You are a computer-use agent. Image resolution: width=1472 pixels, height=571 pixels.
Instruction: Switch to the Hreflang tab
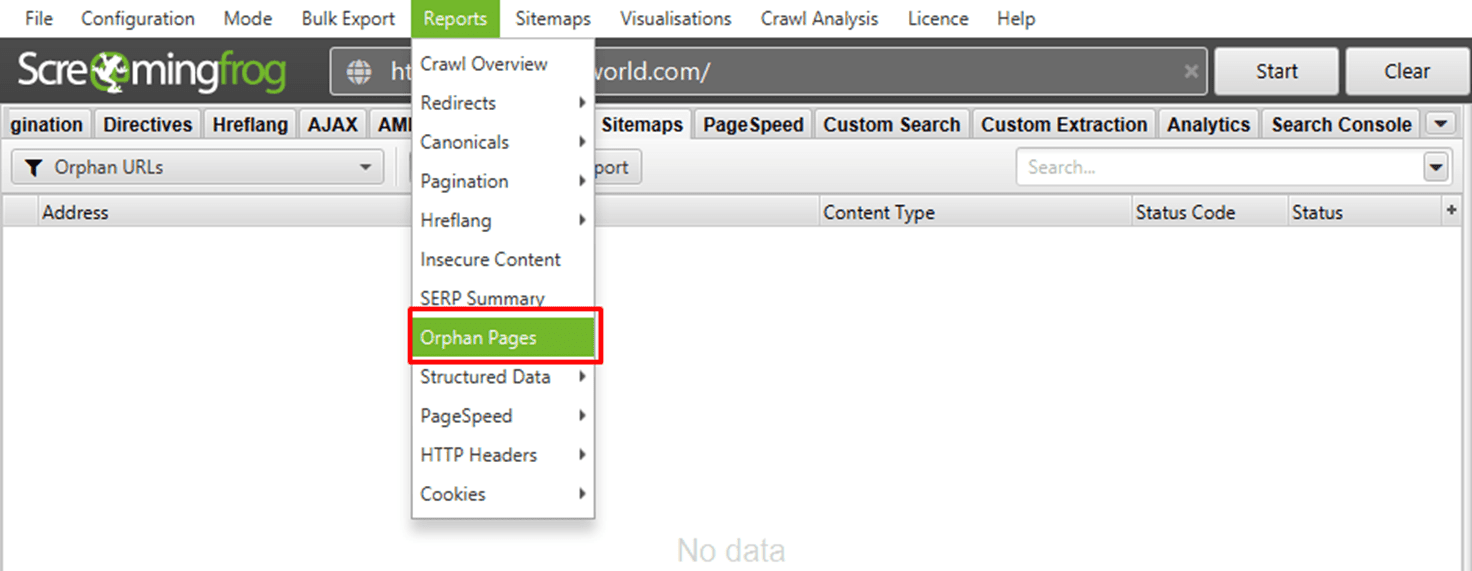click(250, 125)
